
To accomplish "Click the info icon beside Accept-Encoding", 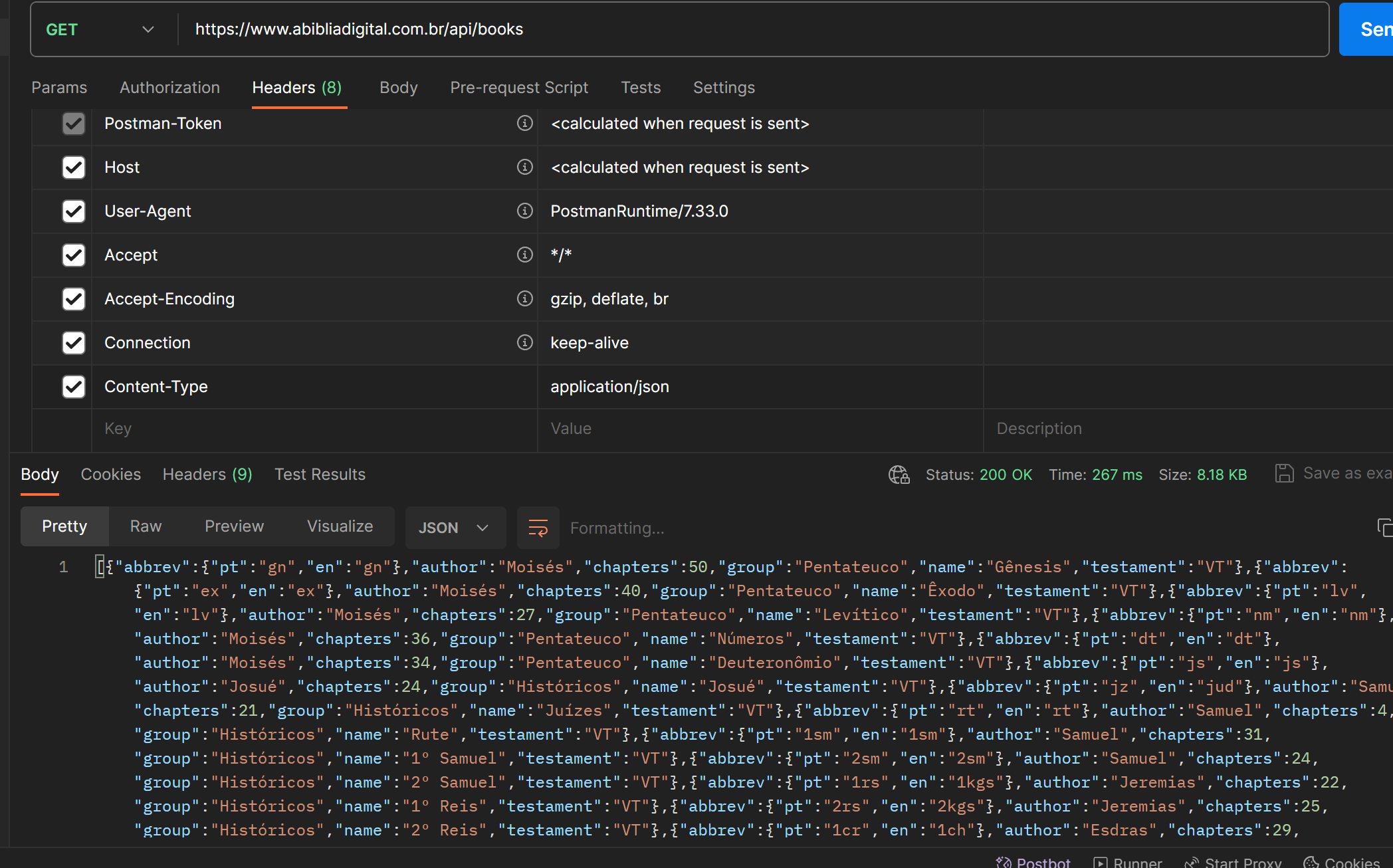I will click(524, 298).
